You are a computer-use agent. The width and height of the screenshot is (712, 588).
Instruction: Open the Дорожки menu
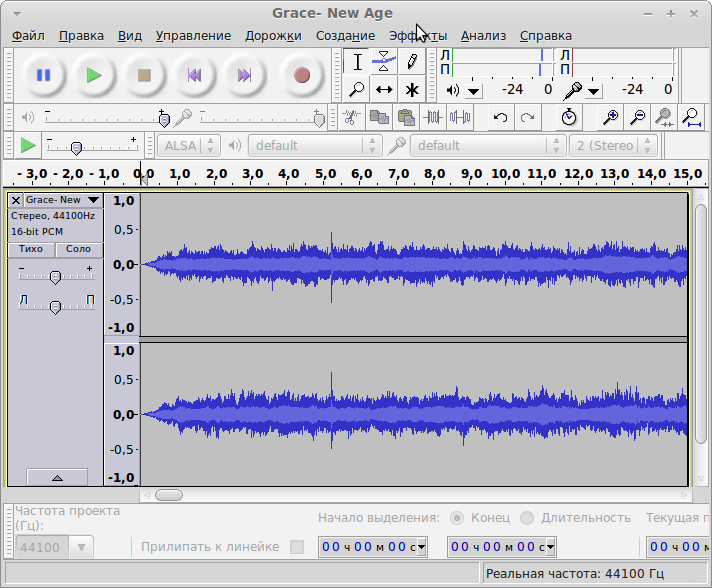(273, 36)
